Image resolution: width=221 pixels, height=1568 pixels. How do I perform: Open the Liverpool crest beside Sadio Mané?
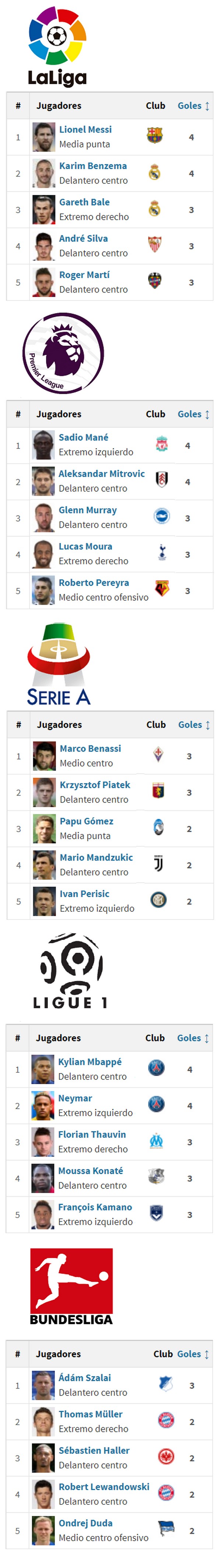click(162, 444)
